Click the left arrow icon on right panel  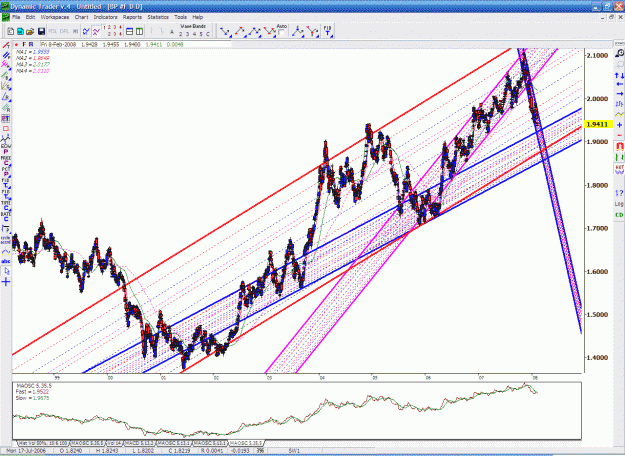tap(619, 85)
